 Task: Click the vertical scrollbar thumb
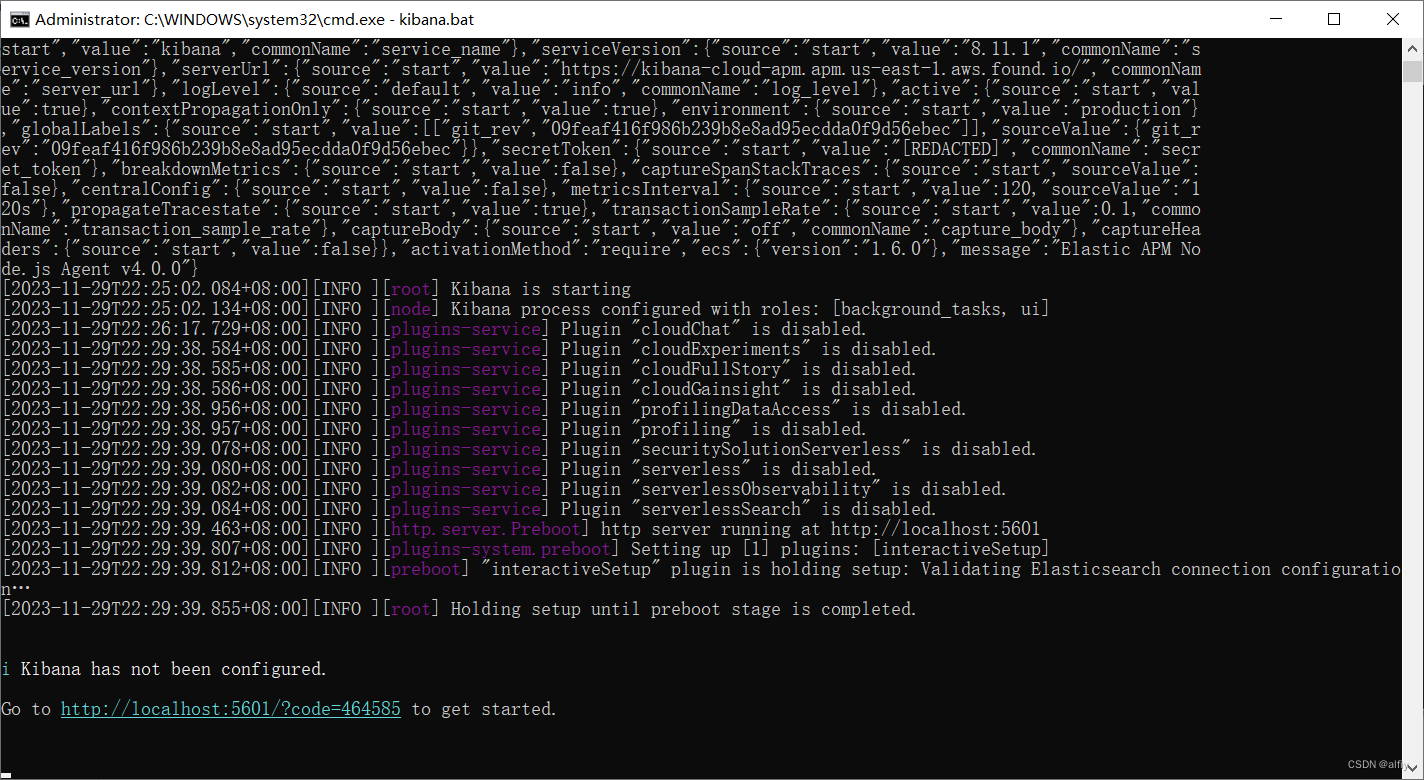point(1413,71)
